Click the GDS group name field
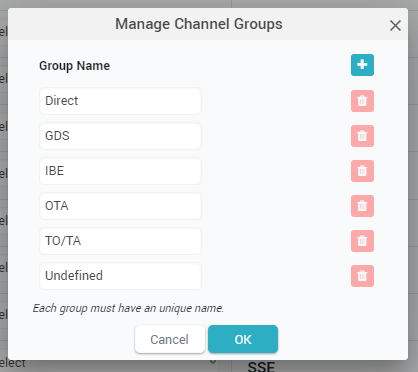Viewport: 418px width, 372px height. (120, 136)
